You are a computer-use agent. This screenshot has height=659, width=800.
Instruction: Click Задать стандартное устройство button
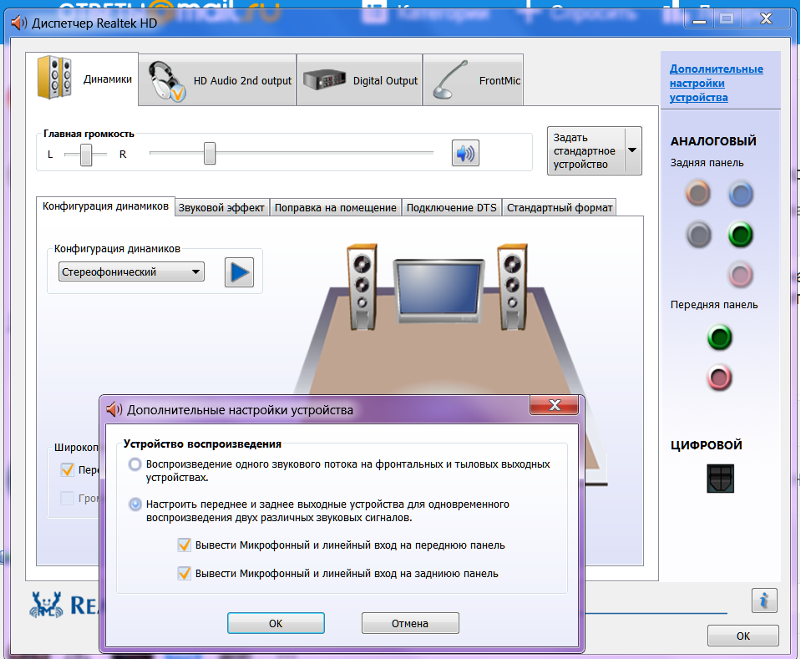tap(586, 150)
